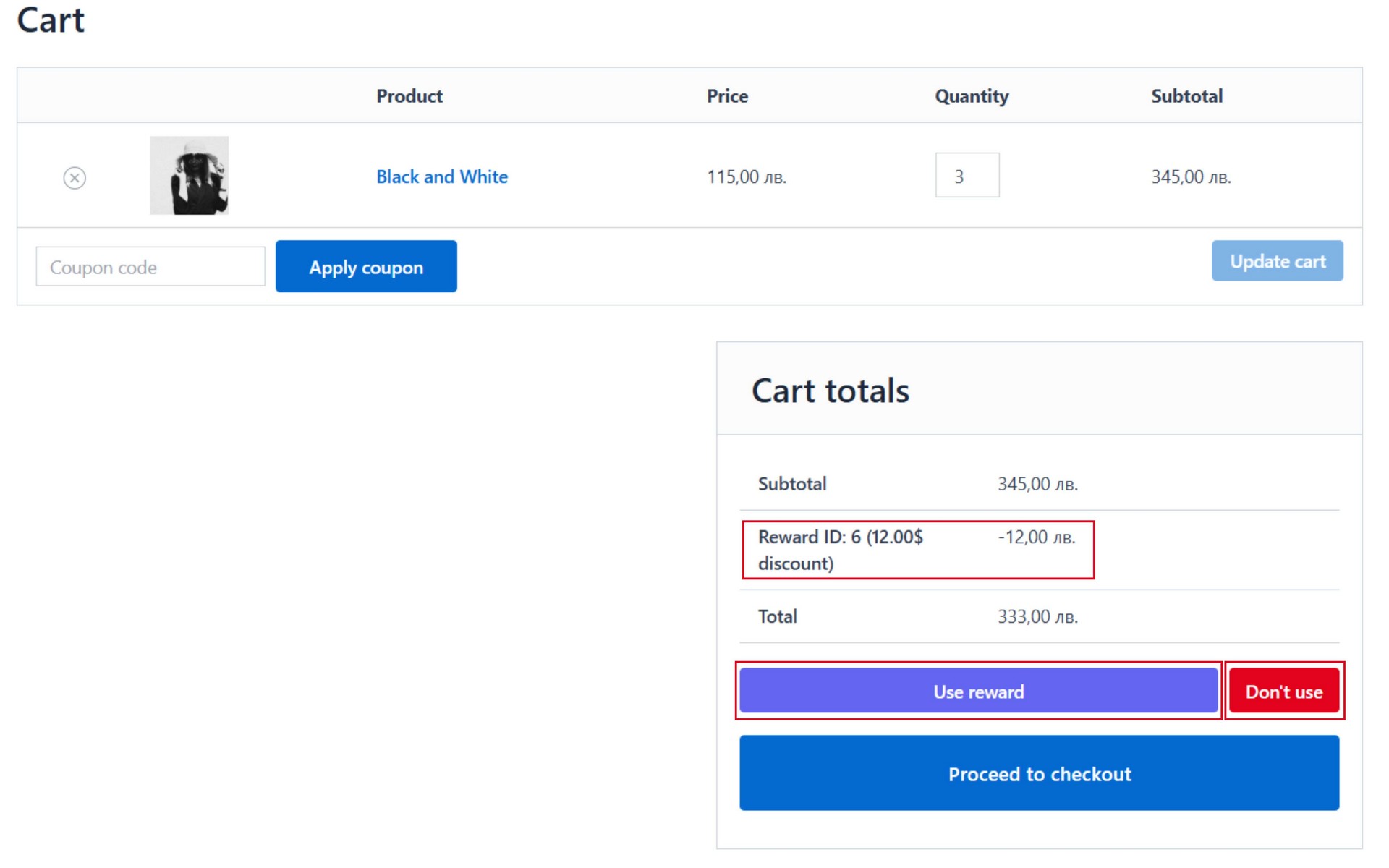Open the Black and White product link
Viewport: 1389px width, 868px height.
pyautogui.click(x=441, y=176)
